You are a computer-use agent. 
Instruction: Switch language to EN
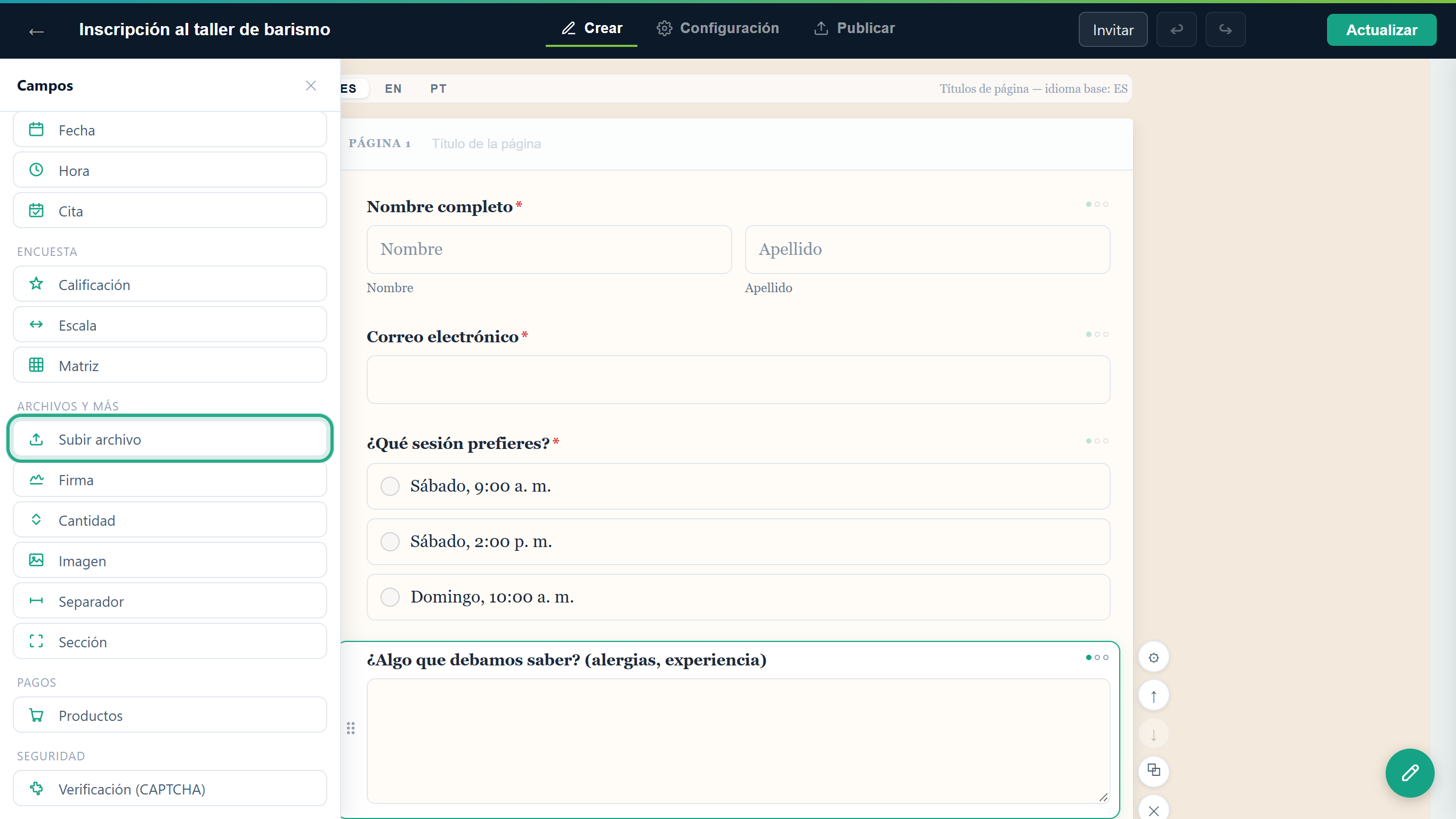(393, 89)
